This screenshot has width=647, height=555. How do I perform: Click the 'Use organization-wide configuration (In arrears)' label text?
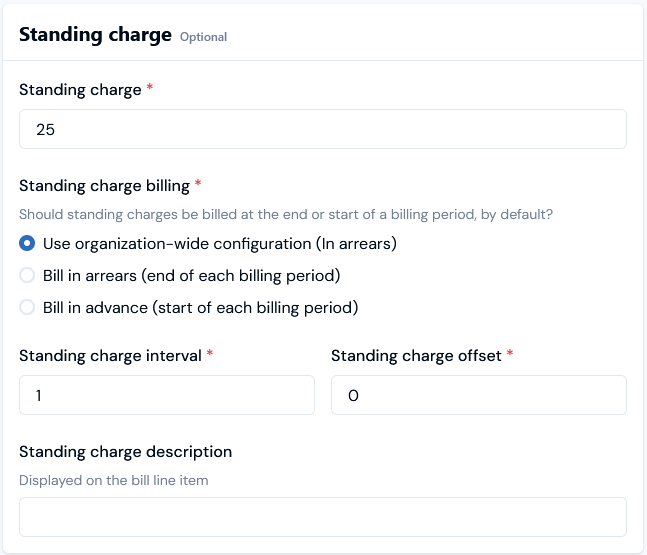pos(220,244)
